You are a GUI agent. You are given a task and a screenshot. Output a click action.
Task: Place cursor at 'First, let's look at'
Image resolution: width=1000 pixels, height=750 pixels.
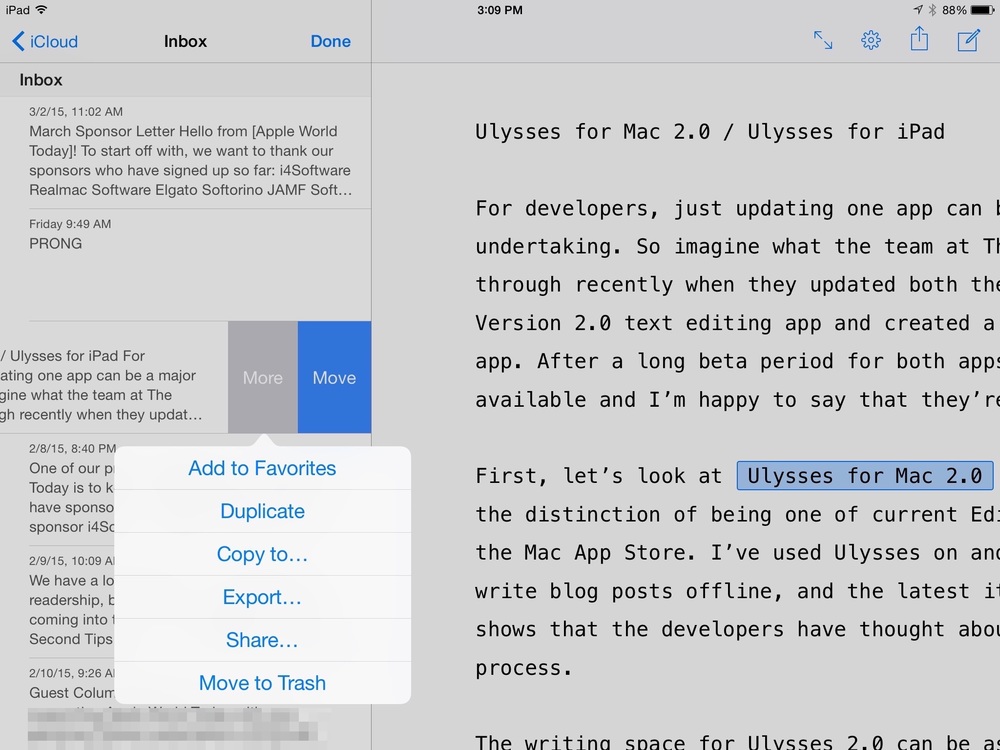click(x=598, y=476)
